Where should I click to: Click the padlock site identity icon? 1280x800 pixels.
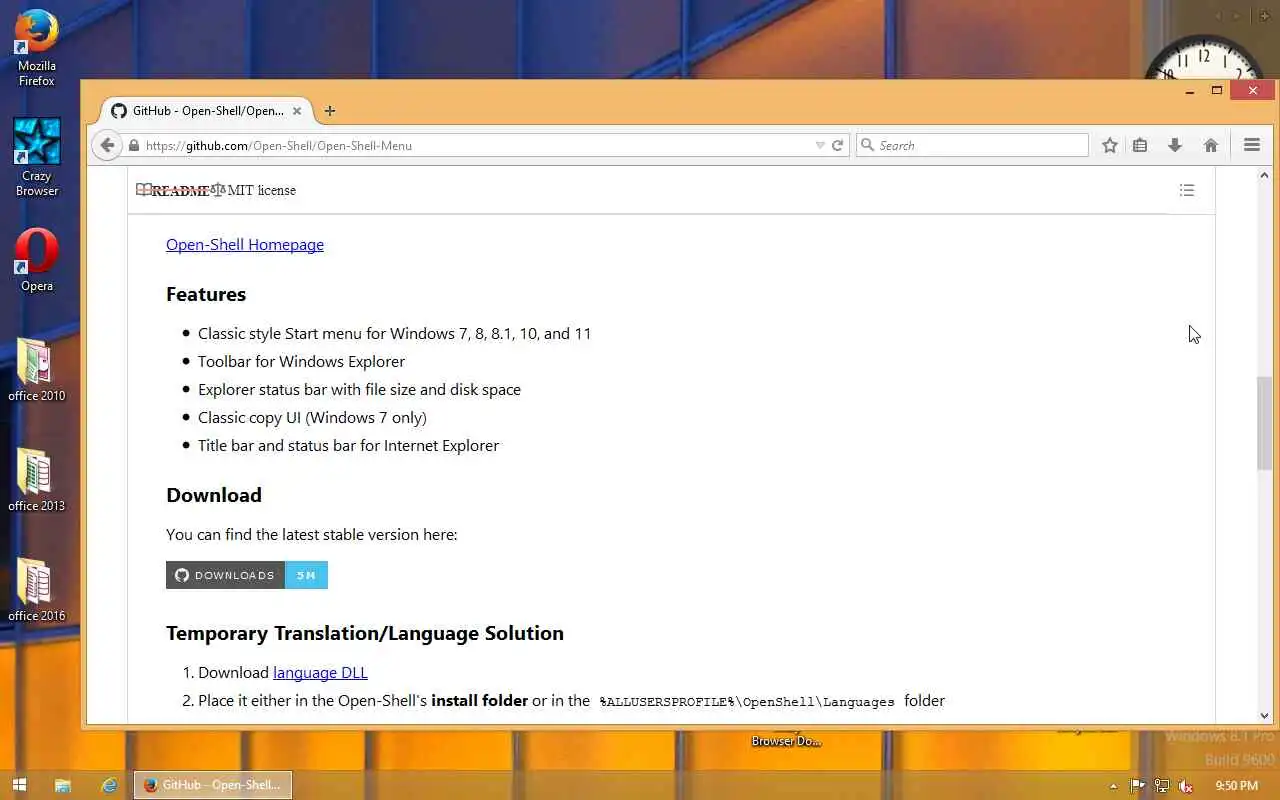(134, 146)
